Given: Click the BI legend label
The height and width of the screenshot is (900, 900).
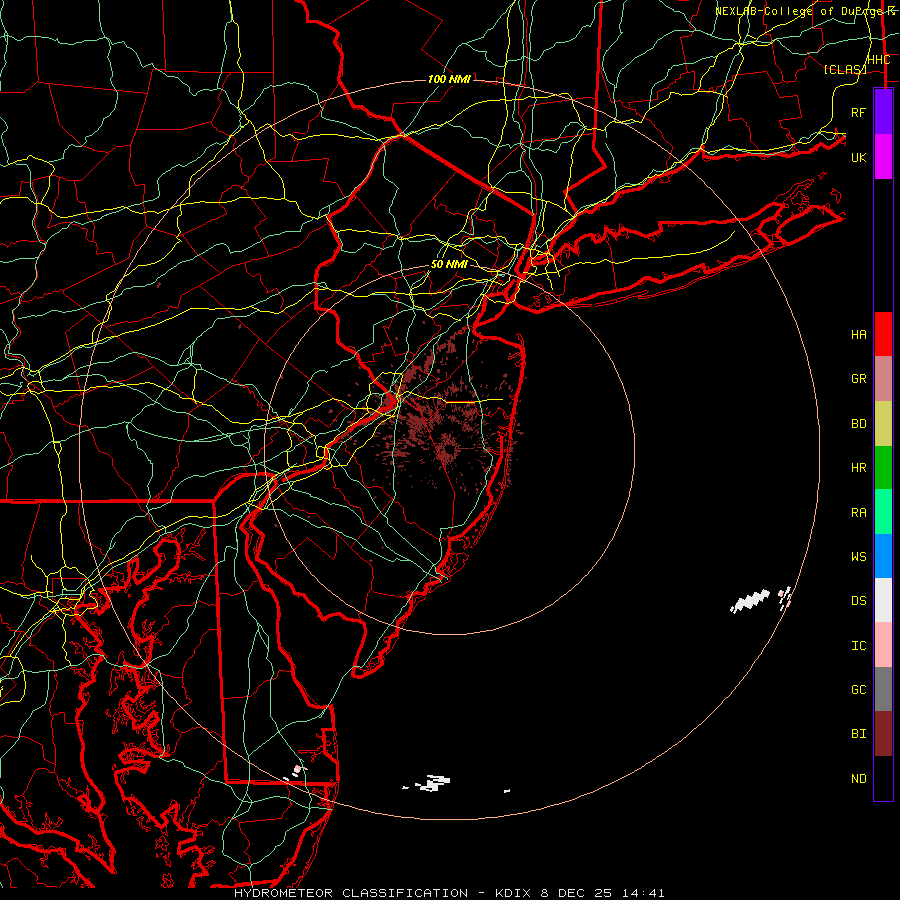Looking at the screenshot, I should click(858, 734).
